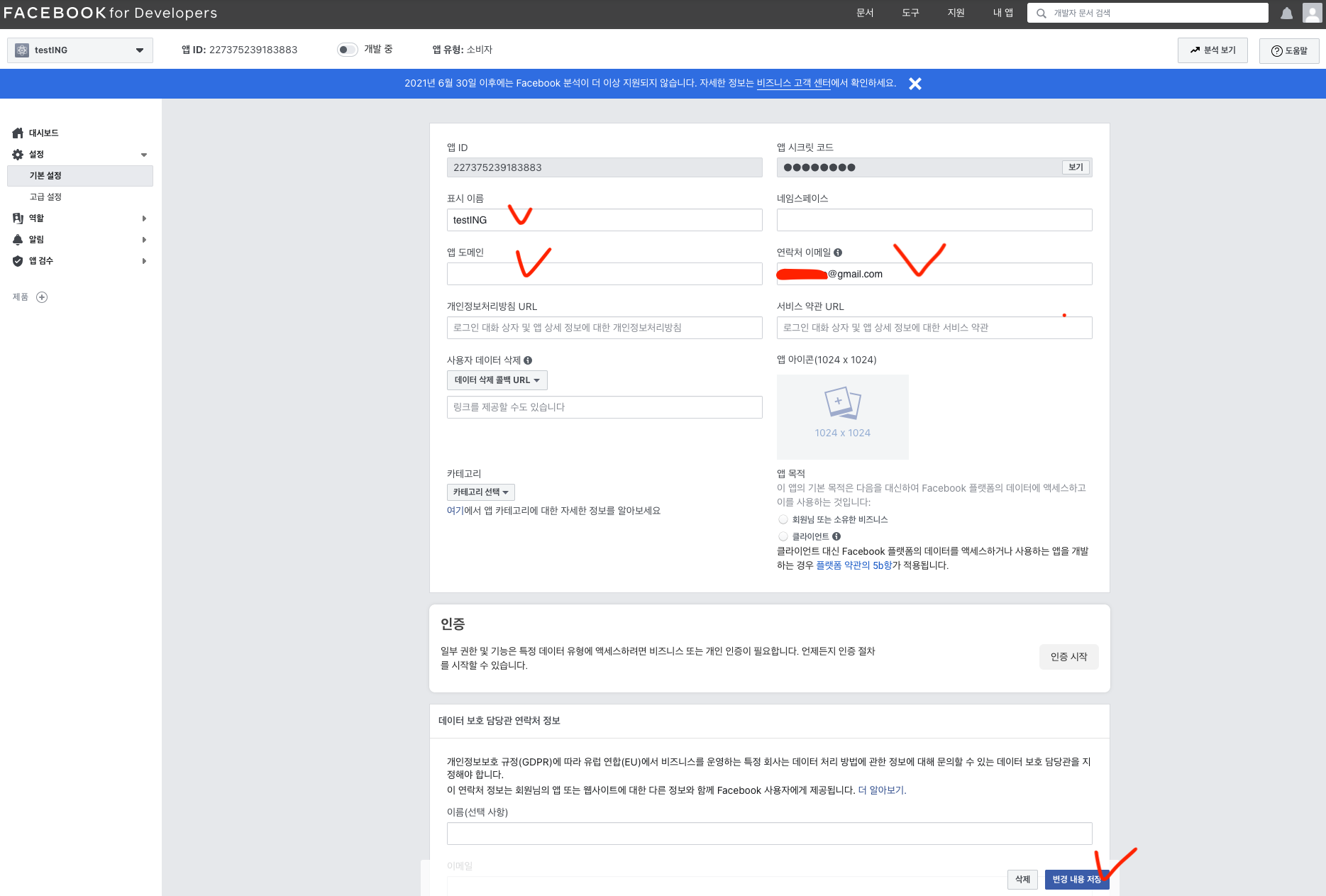The height and width of the screenshot is (896, 1326).
Task: Expand the app review section arrow
Action: 144,261
